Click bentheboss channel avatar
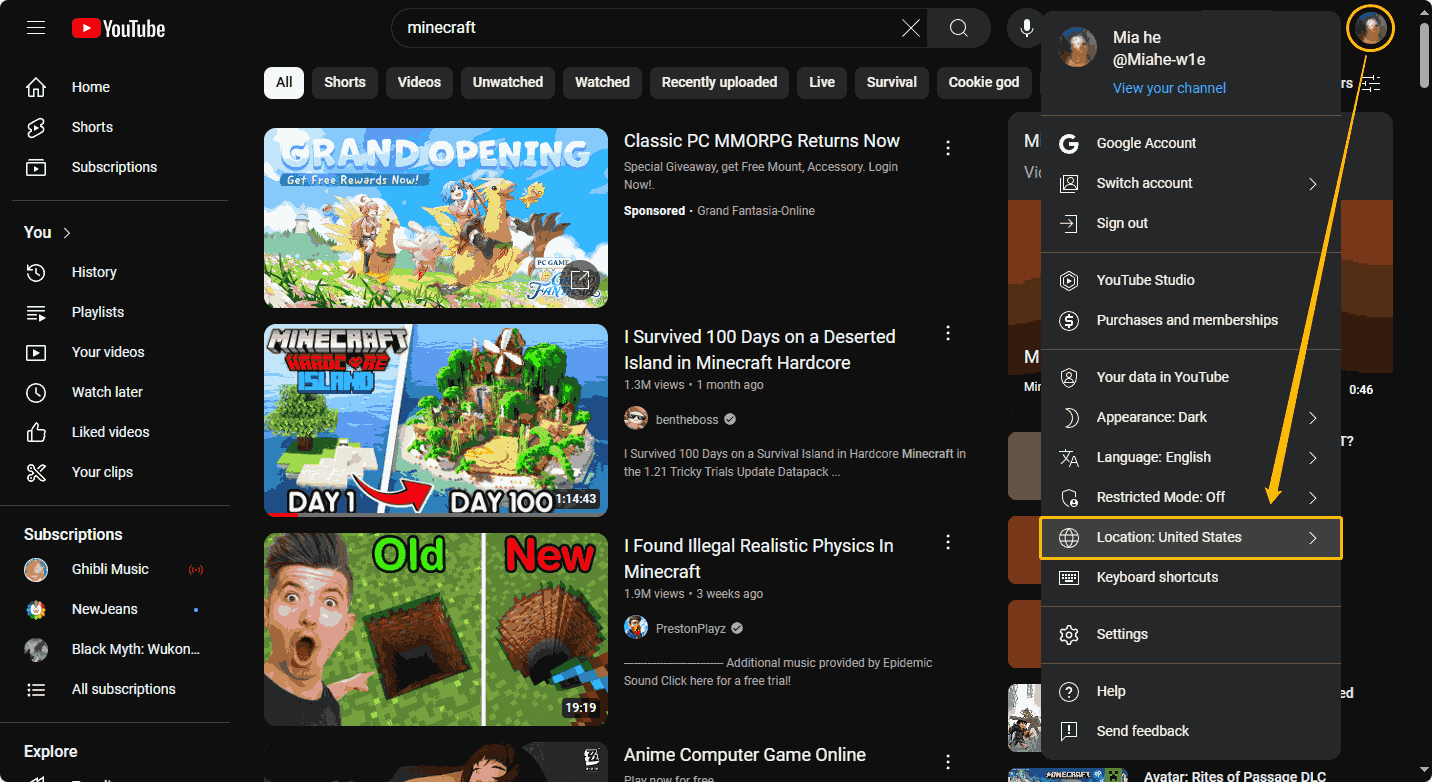Viewport: 1432px width, 782px height. [636, 419]
